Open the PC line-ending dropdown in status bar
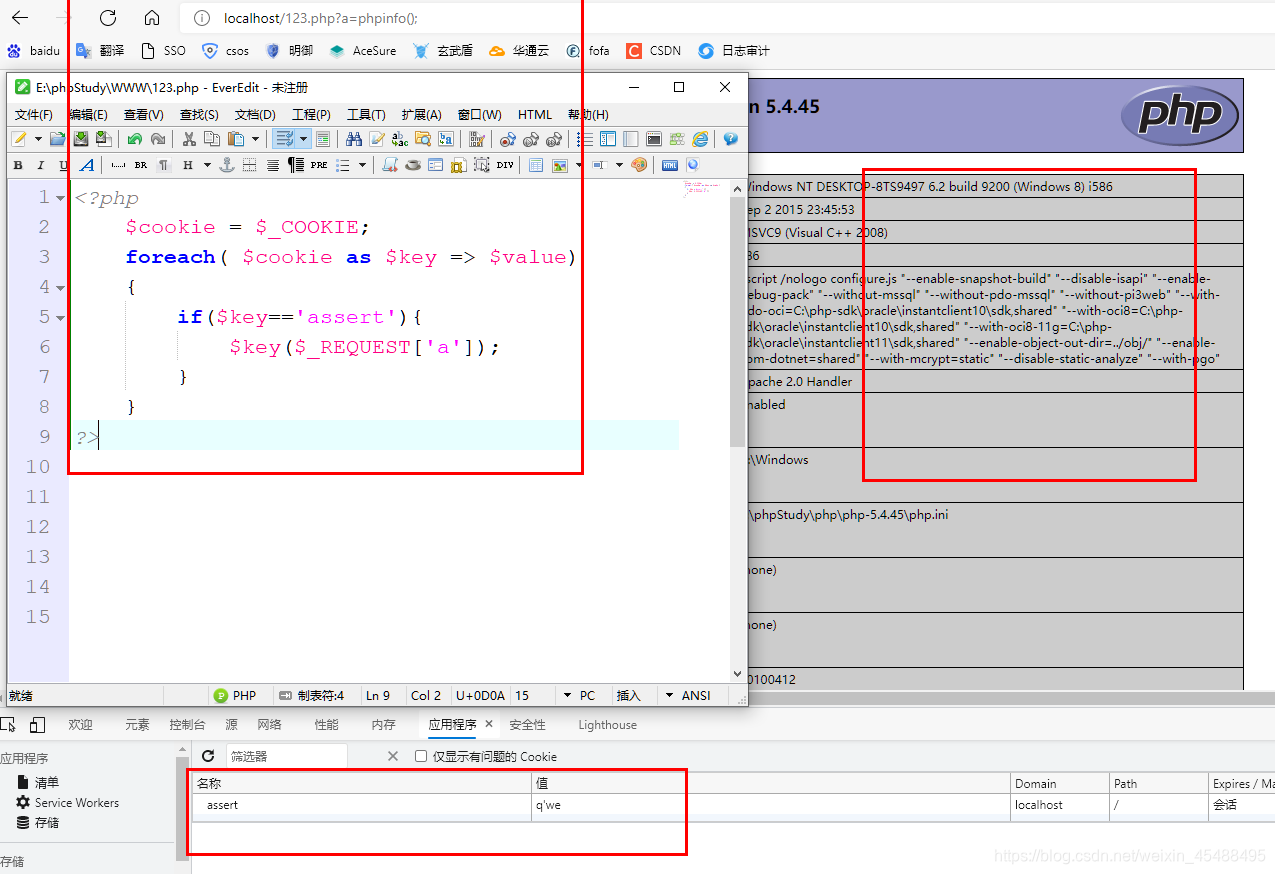Image resolution: width=1275 pixels, height=874 pixels. tap(567, 695)
